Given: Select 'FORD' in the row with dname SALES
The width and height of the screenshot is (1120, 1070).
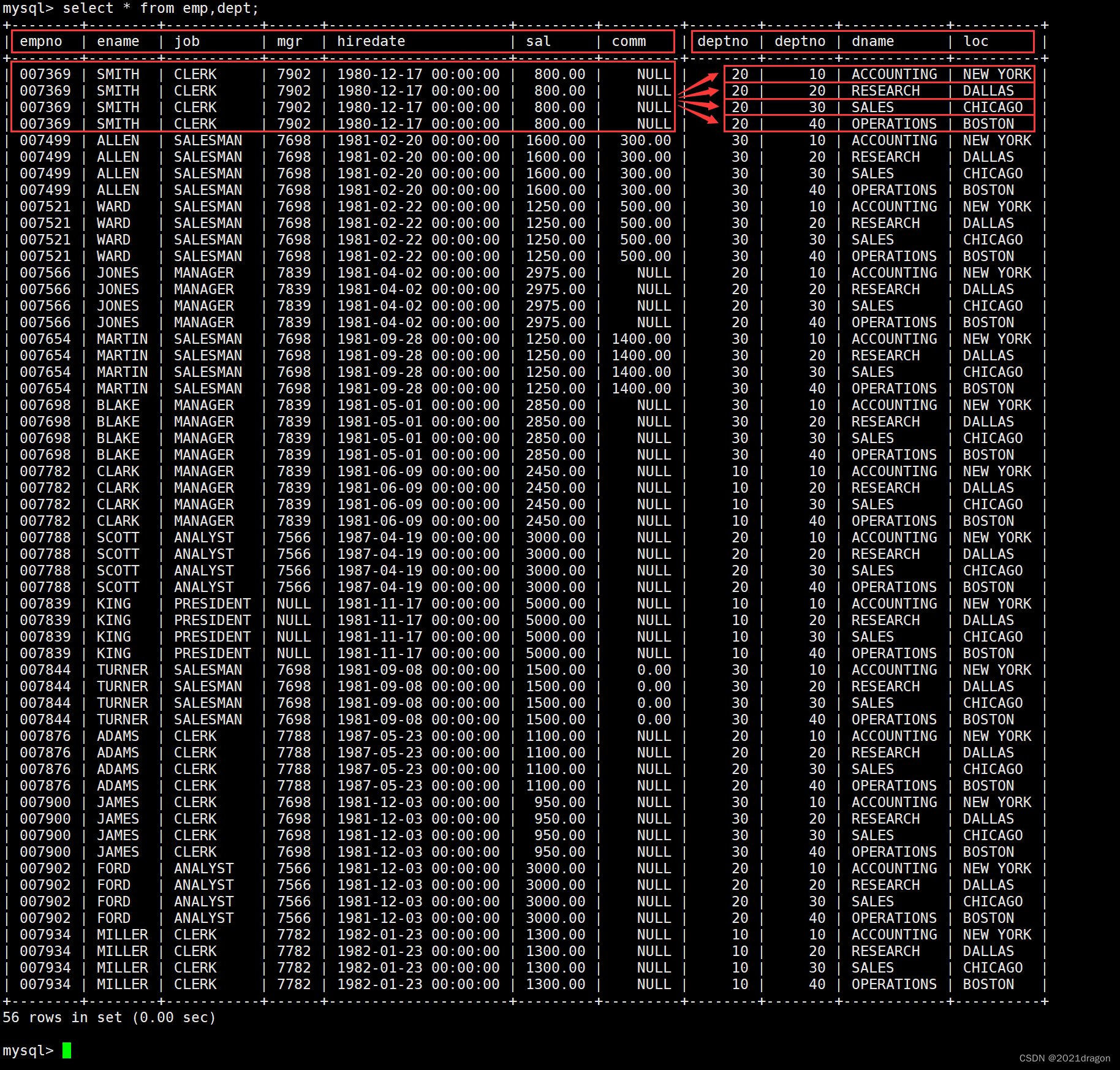Looking at the screenshot, I should (114, 901).
